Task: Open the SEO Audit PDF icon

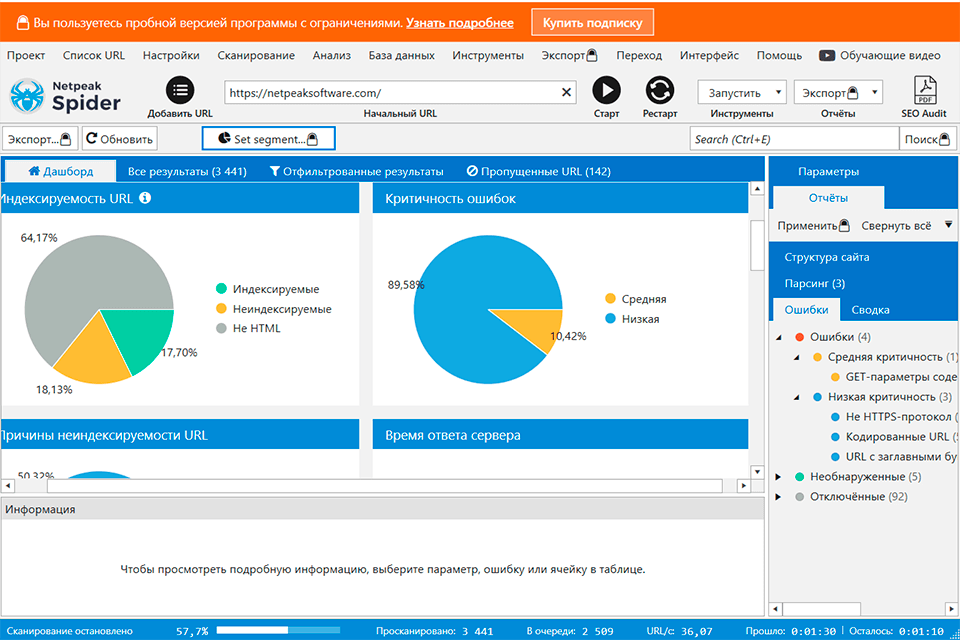Action: point(924,90)
